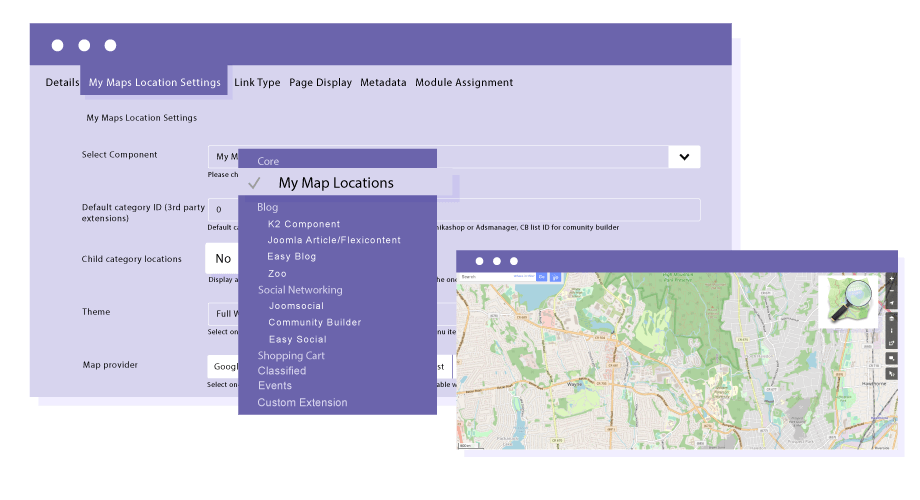Click the directions icon beside map search

pyautogui.click(x=555, y=276)
